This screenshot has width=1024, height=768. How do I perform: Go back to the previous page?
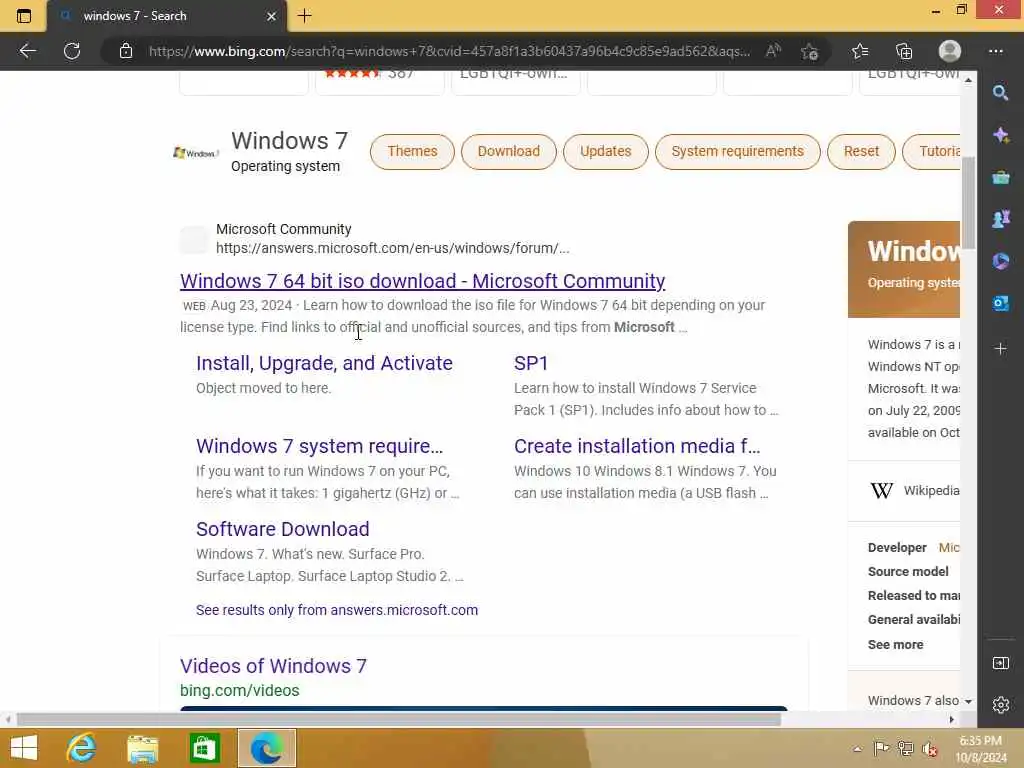[x=27, y=51]
